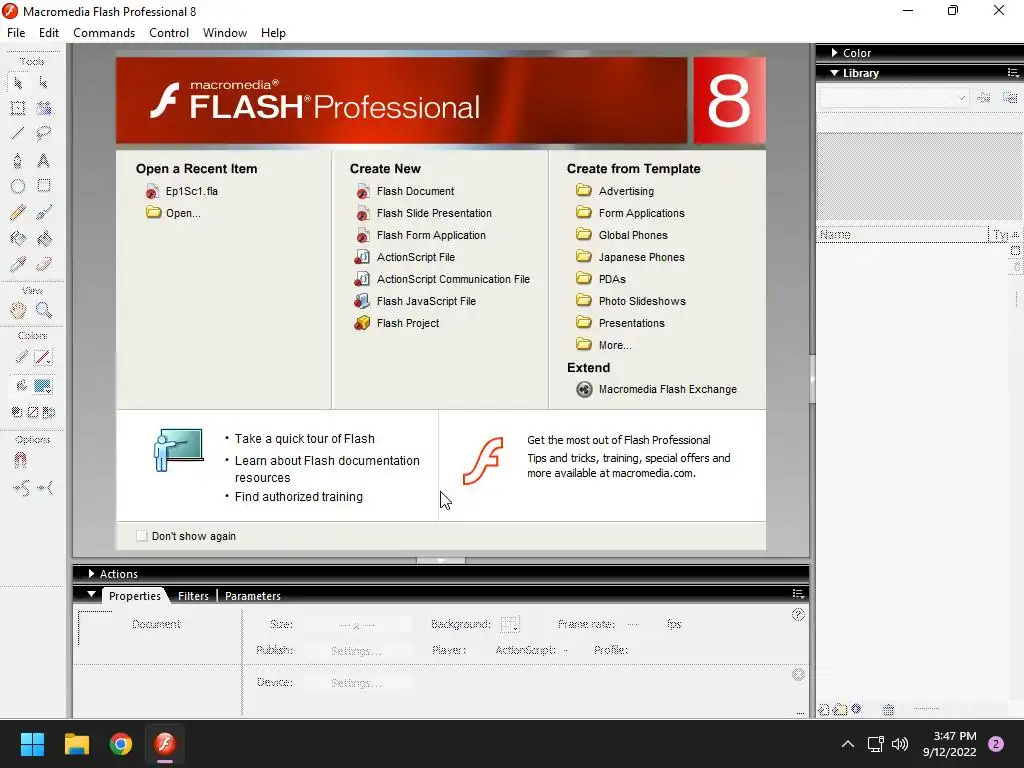Choose the Gradient Transform tool
Image resolution: width=1024 pixels, height=768 pixels.
coord(44,108)
